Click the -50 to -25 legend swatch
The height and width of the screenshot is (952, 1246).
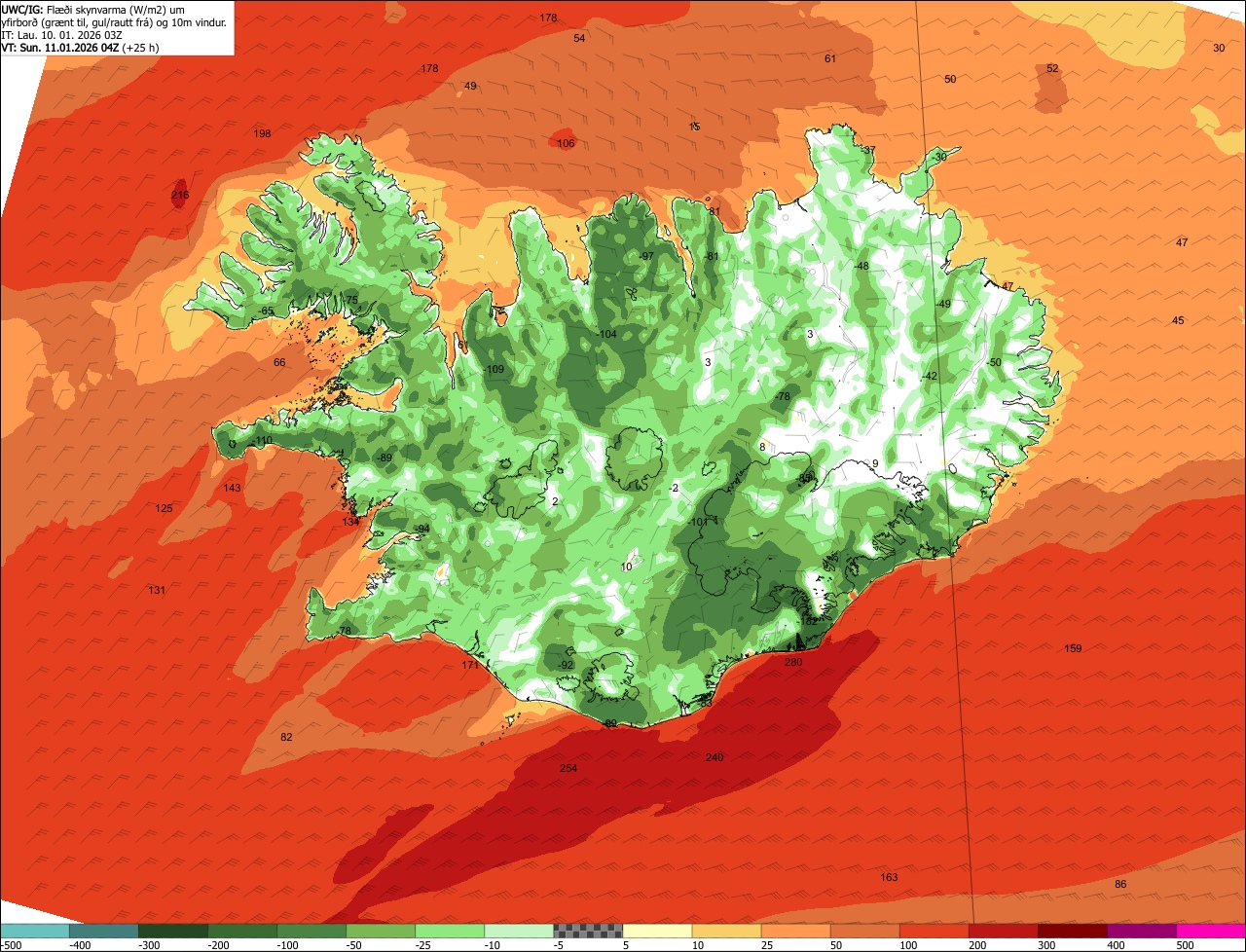tap(381, 932)
